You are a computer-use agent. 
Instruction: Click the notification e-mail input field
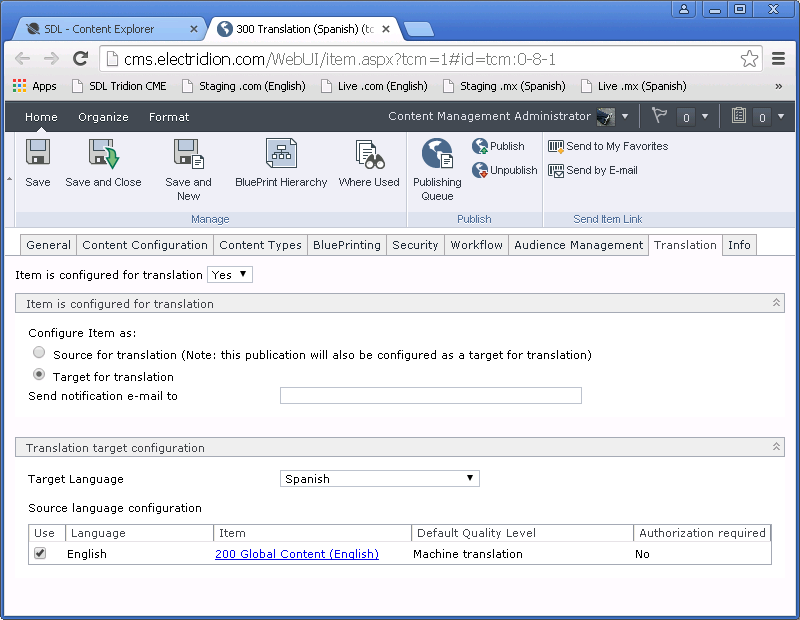tap(430, 396)
